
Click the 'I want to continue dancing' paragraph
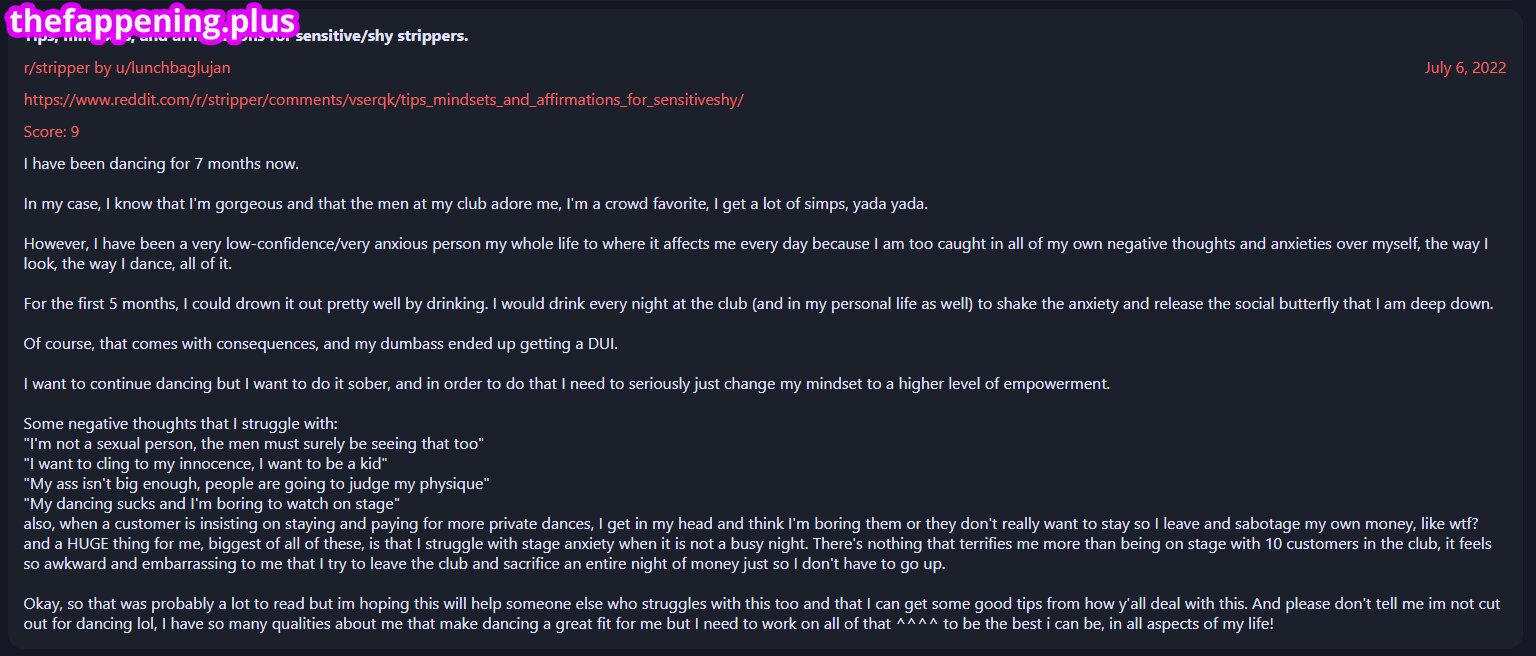pyautogui.click(x=565, y=384)
